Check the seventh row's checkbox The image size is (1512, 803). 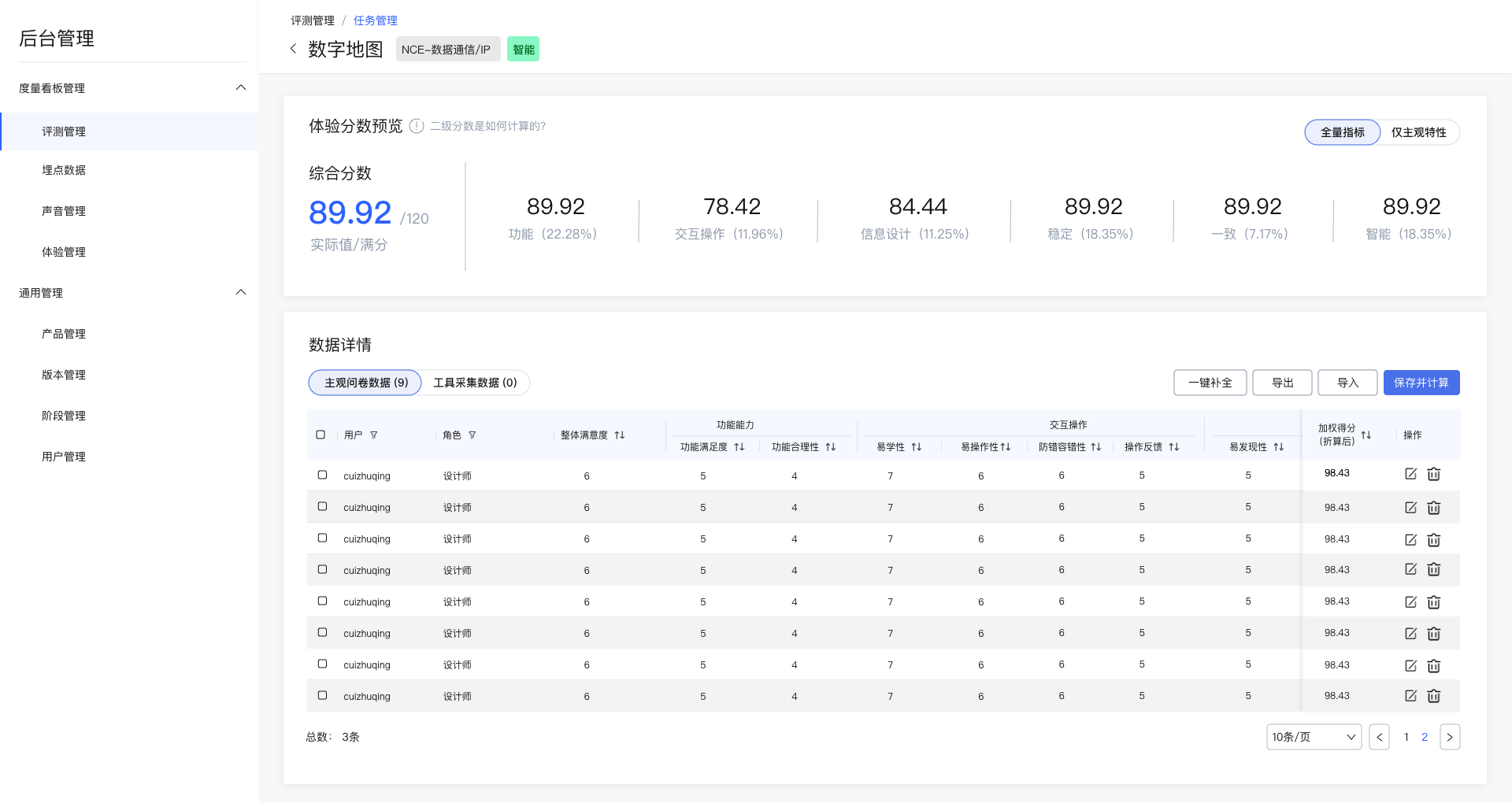tap(322, 664)
